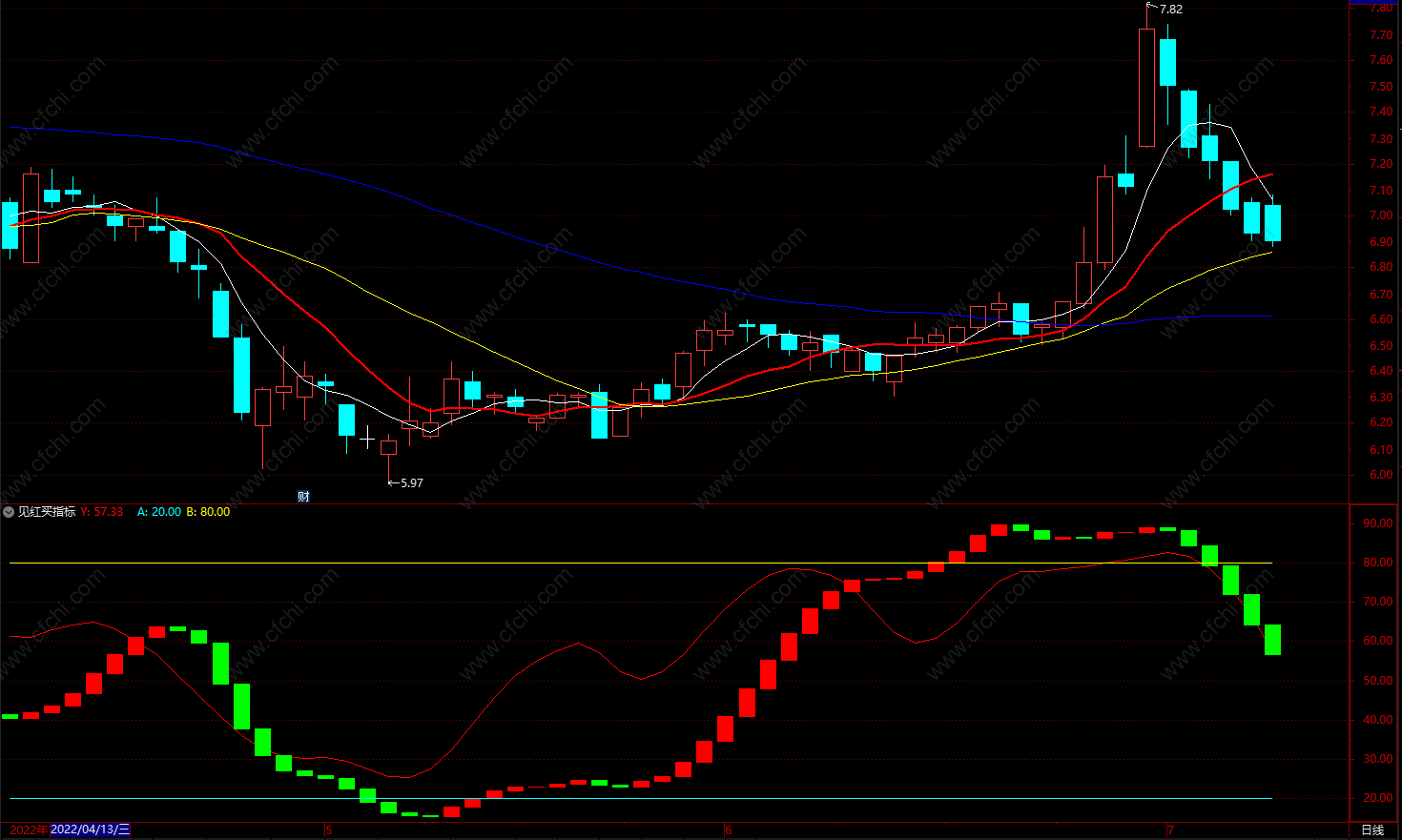Select the 见红买指标 indicator name label
The image size is (1402, 840).
click(x=47, y=512)
